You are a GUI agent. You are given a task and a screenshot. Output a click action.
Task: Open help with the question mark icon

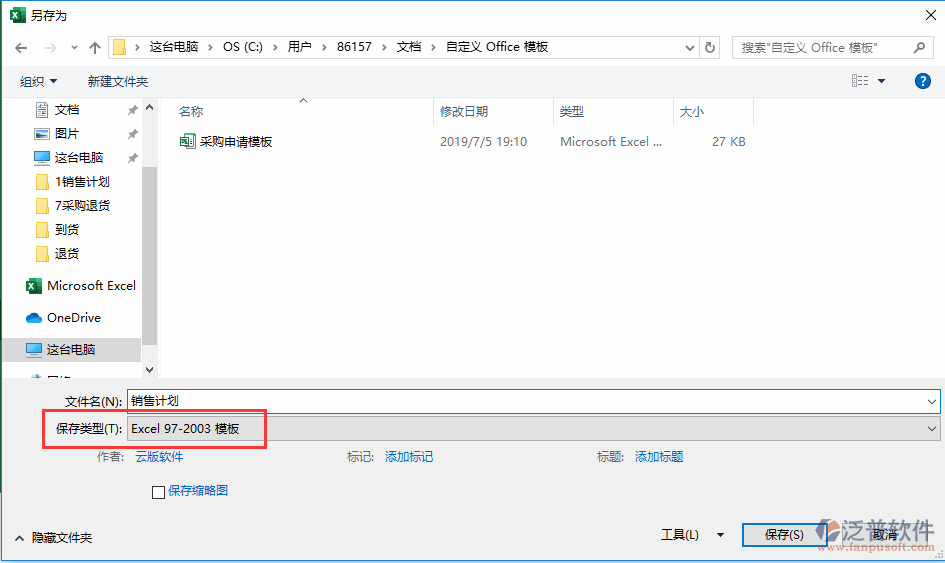coord(922,81)
